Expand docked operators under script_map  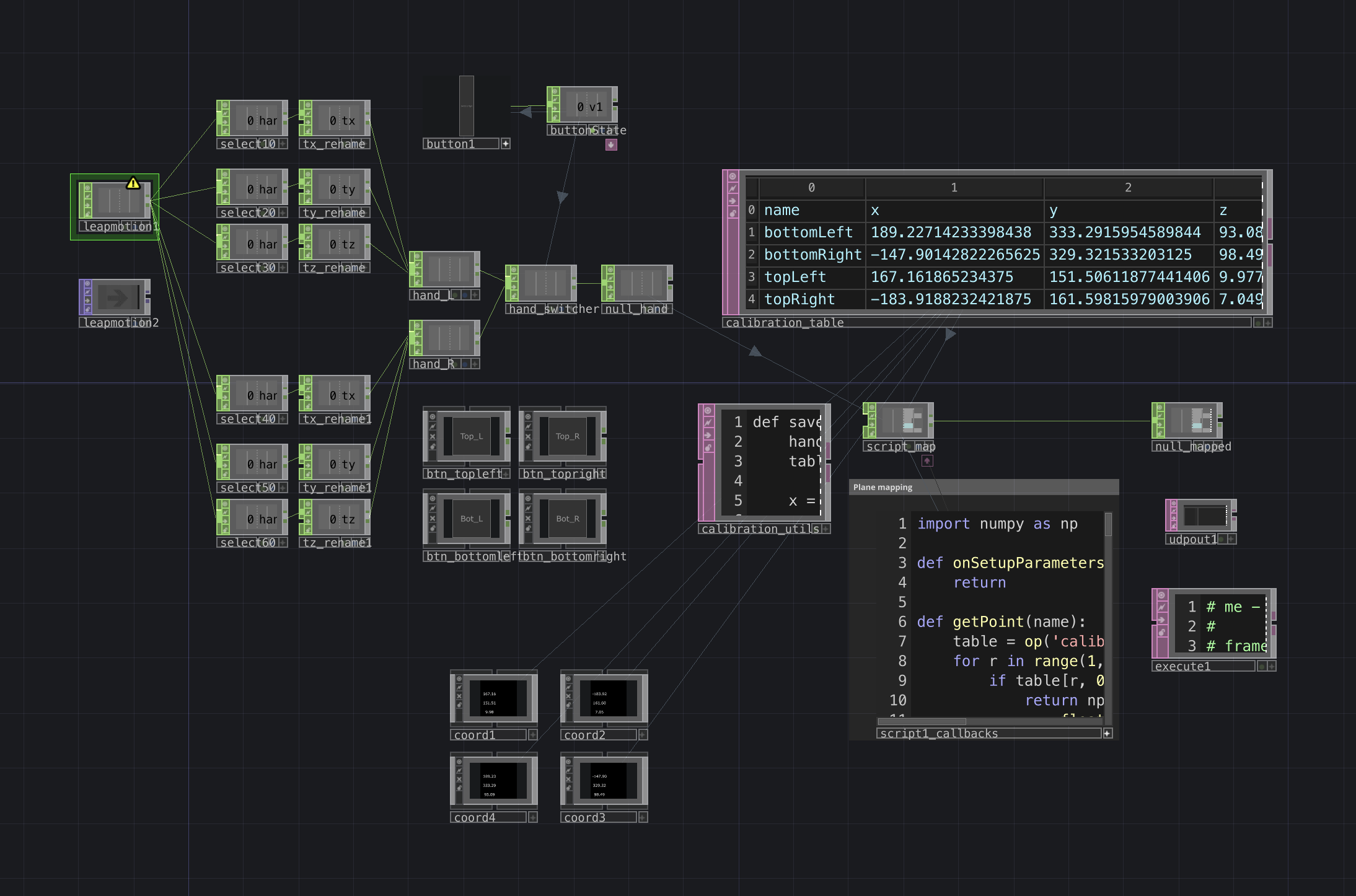pos(927,460)
